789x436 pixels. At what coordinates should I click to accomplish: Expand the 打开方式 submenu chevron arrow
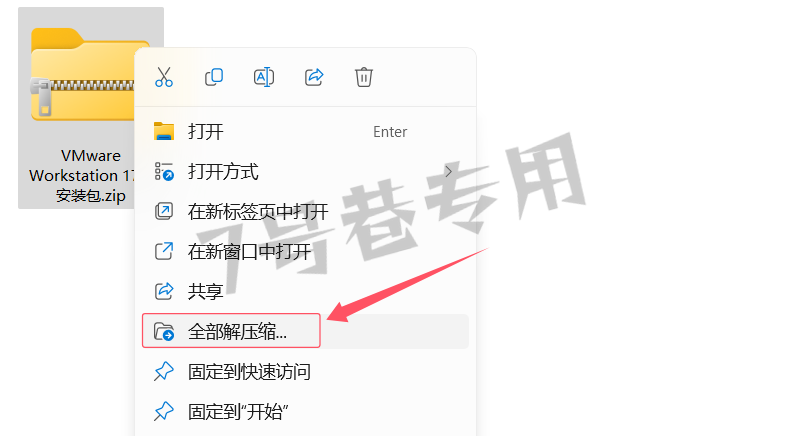point(448,172)
